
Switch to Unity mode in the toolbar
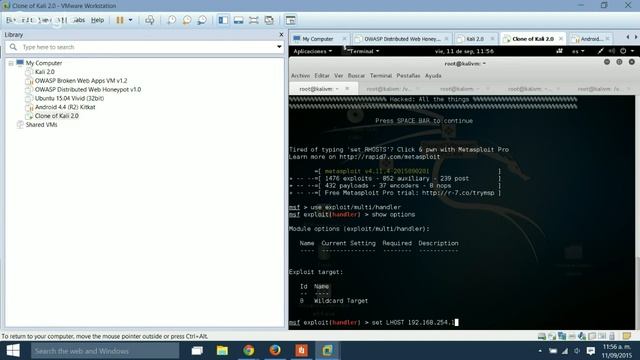pos(269,20)
